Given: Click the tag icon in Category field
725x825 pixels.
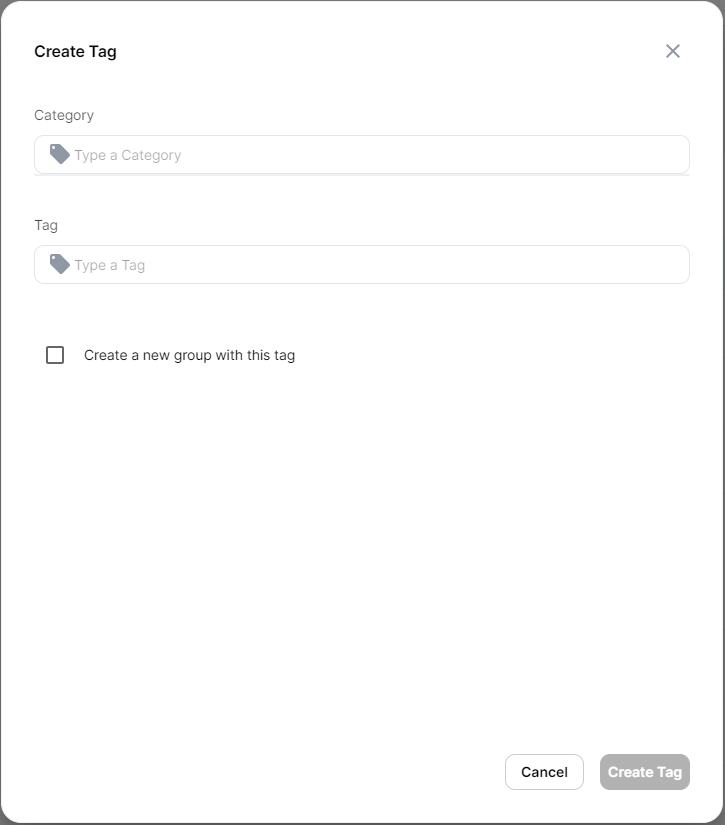Looking at the screenshot, I should click(60, 154).
